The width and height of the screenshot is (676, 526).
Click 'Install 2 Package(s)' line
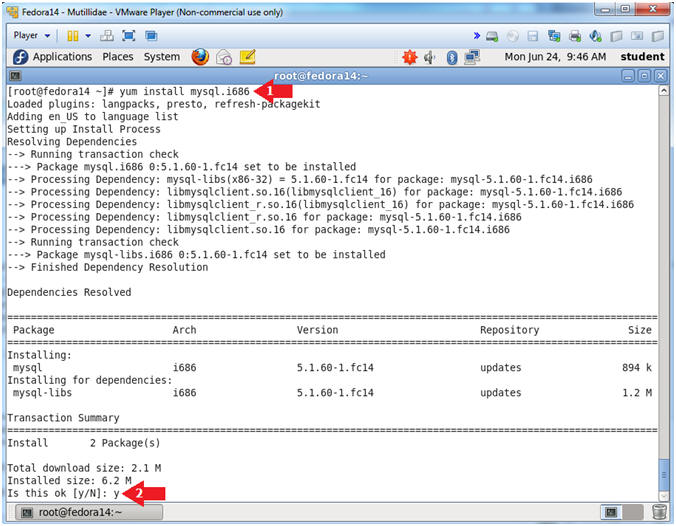84,443
